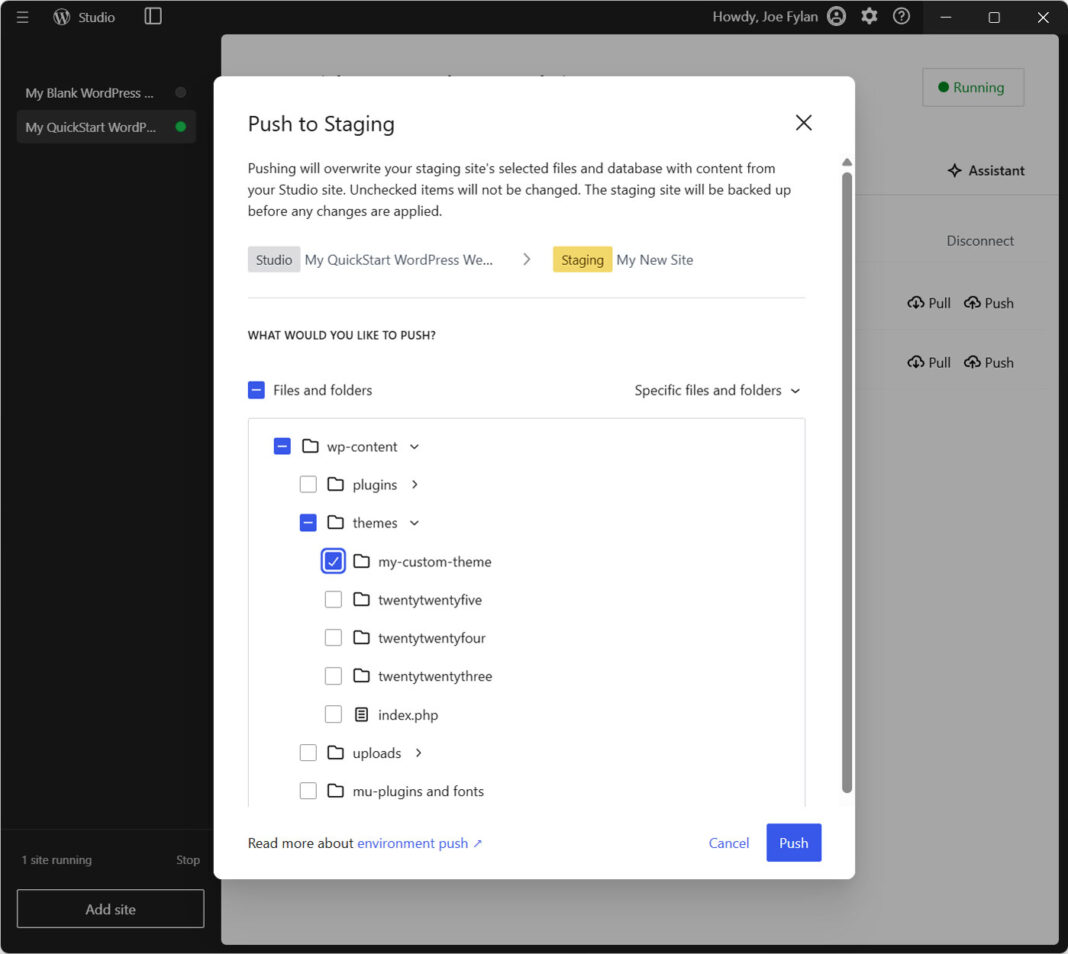Open the help question mark icon

(x=901, y=16)
